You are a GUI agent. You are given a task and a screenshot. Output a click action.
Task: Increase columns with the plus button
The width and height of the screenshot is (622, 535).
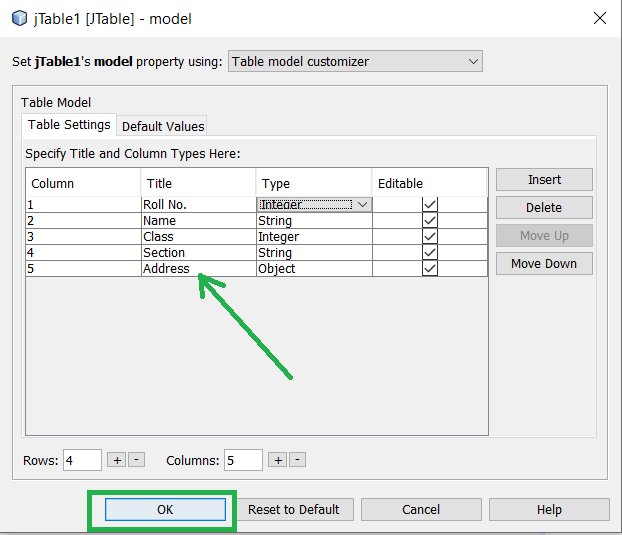[278, 460]
